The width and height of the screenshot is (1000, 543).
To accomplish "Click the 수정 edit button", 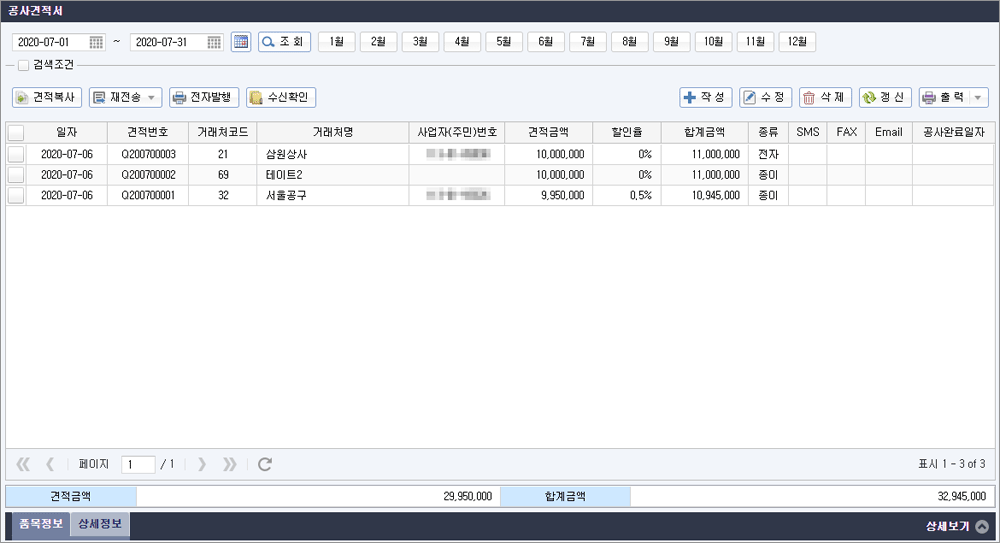I will tap(766, 98).
